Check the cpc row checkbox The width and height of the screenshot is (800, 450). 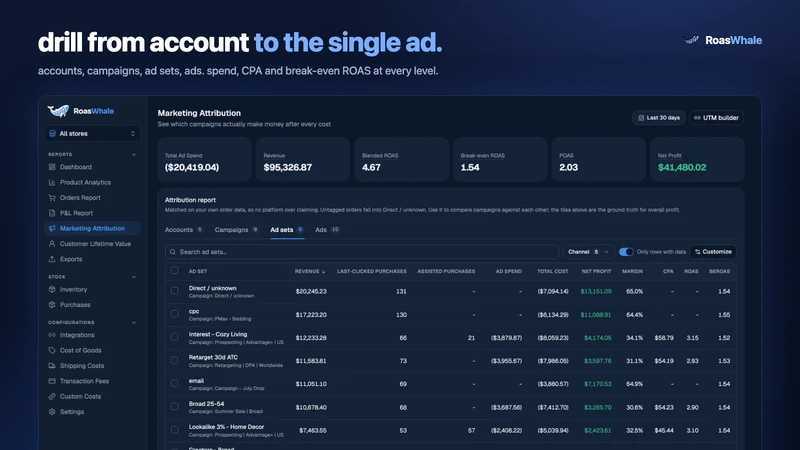(174, 314)
